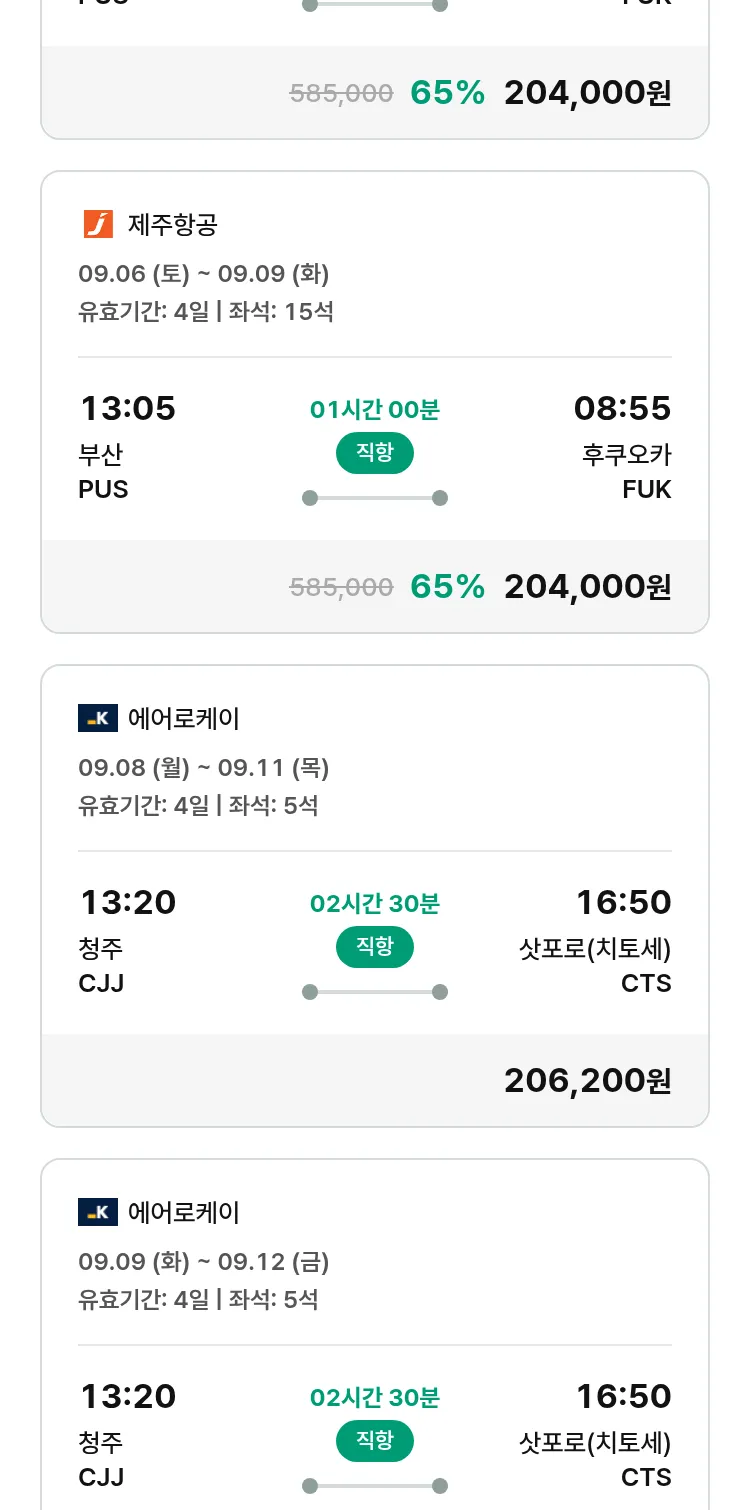Screen dimensions: 750x1510
Task: Click the Jeju Air orange logo icon
Action: 98,224
